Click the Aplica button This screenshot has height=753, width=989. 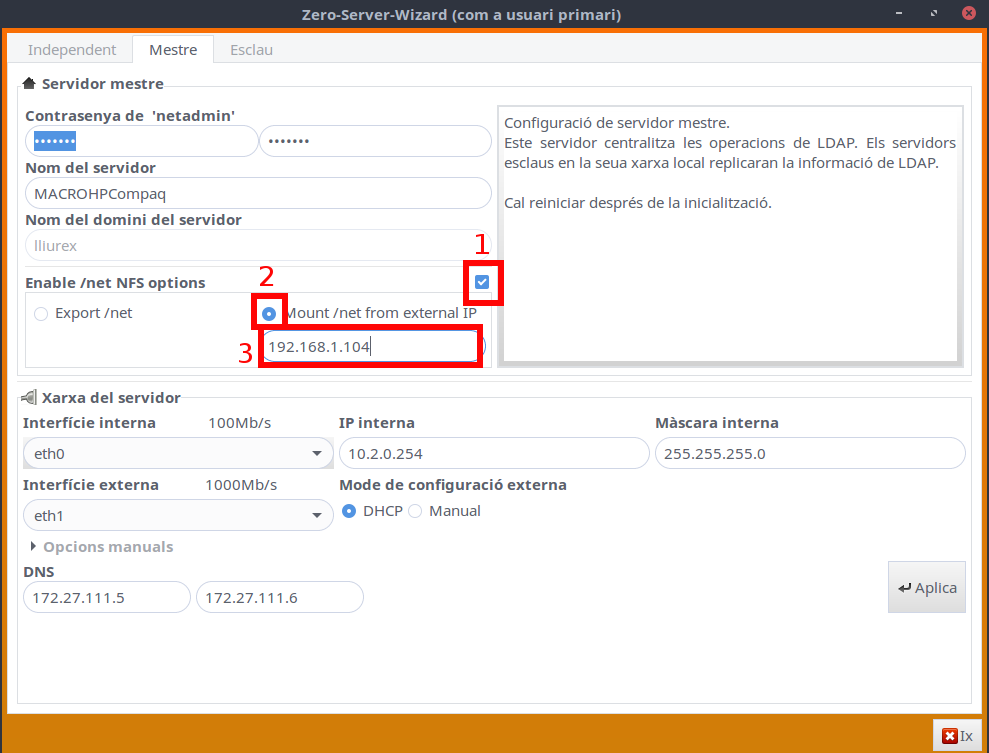click(x=926, y=587)
